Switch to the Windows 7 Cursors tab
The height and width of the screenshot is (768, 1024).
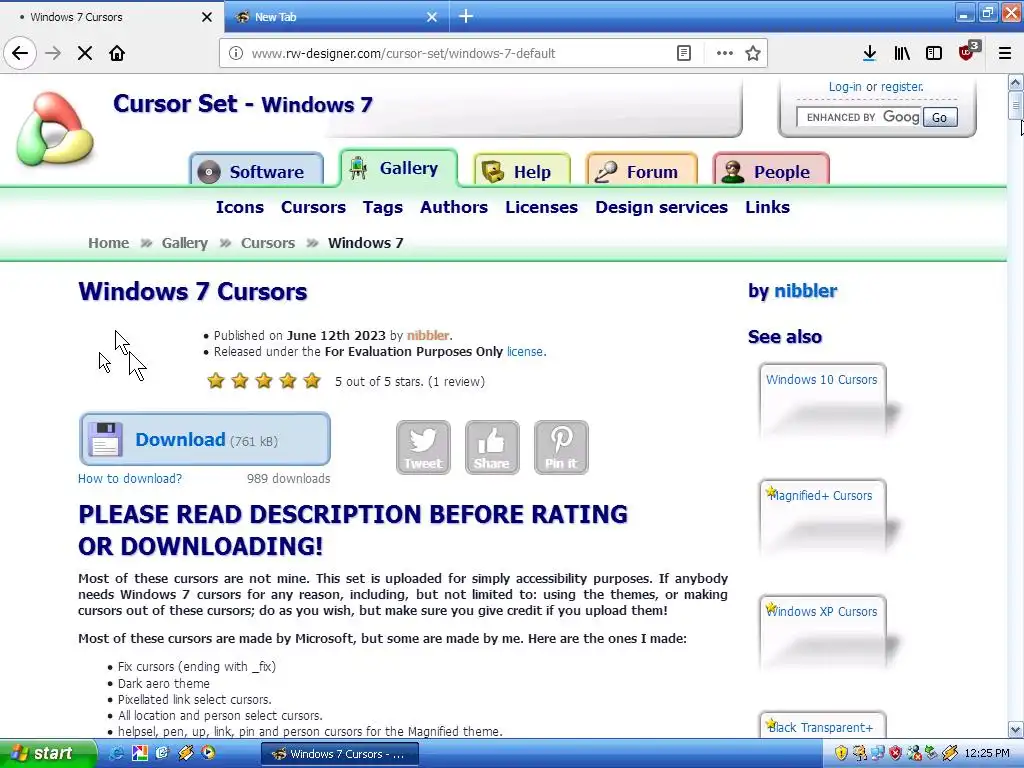tap(112, 17)
